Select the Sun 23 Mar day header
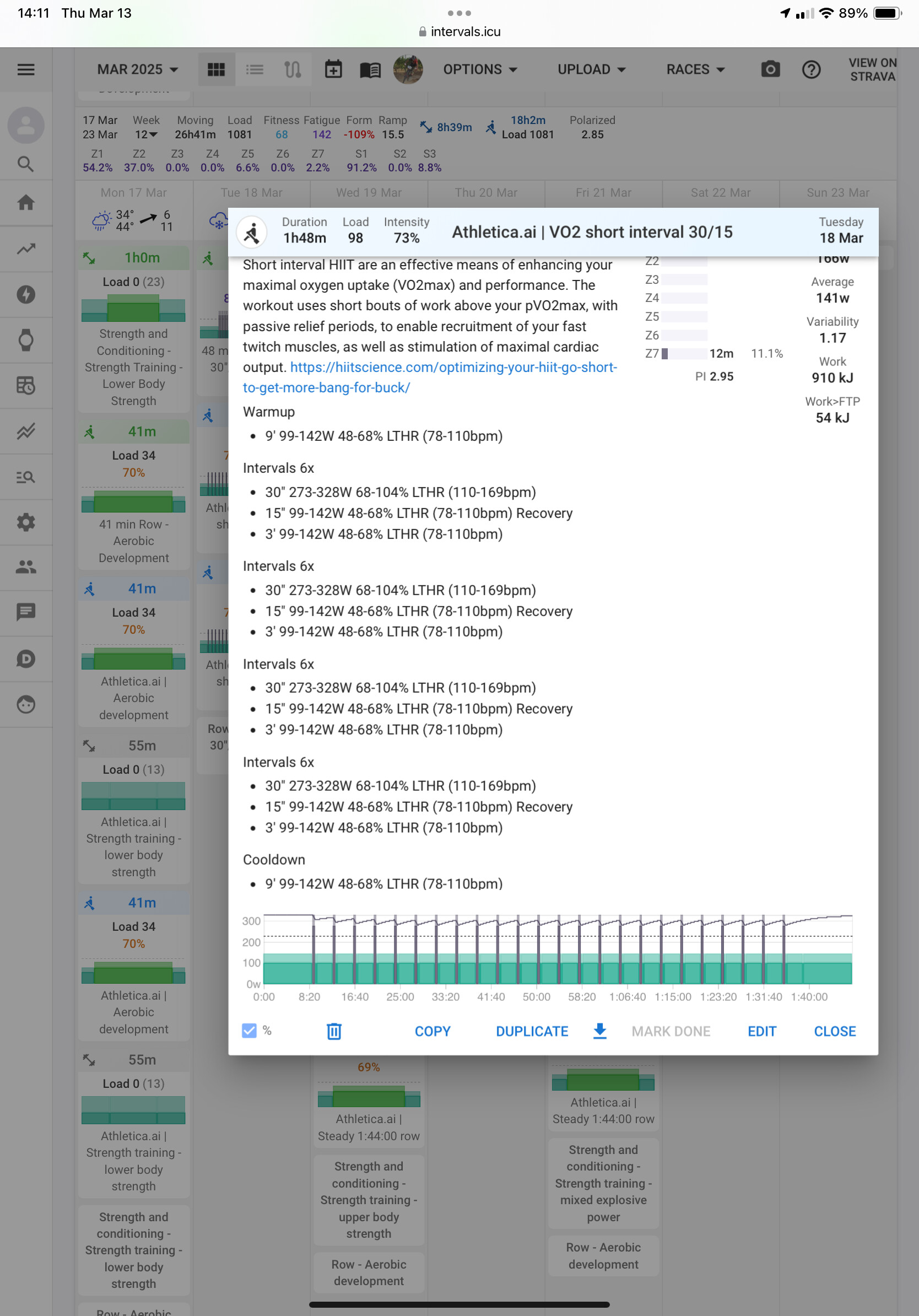919x1316 pixels. [x=837, y=192]
